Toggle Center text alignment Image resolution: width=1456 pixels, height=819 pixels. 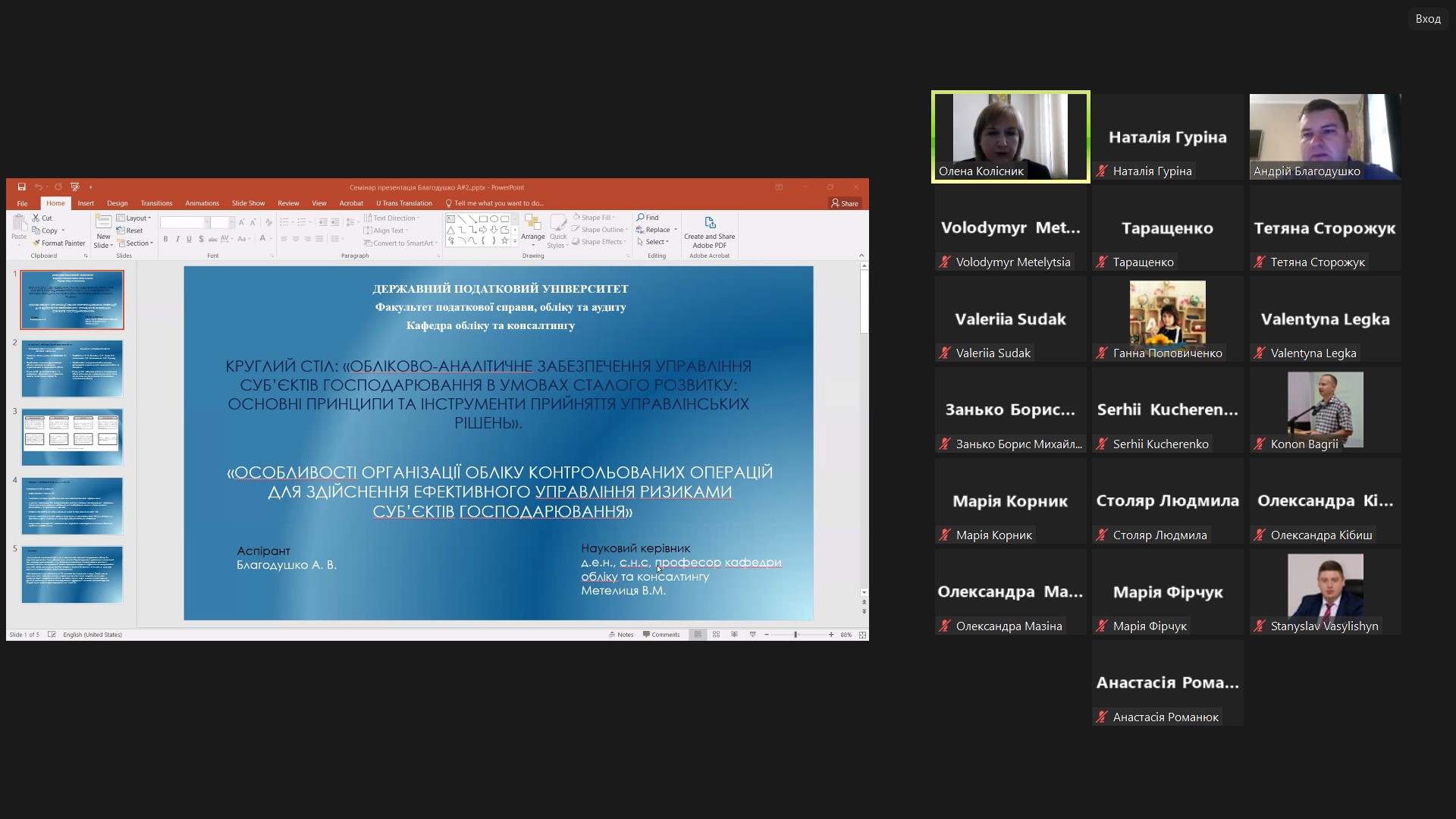[296, 239]
